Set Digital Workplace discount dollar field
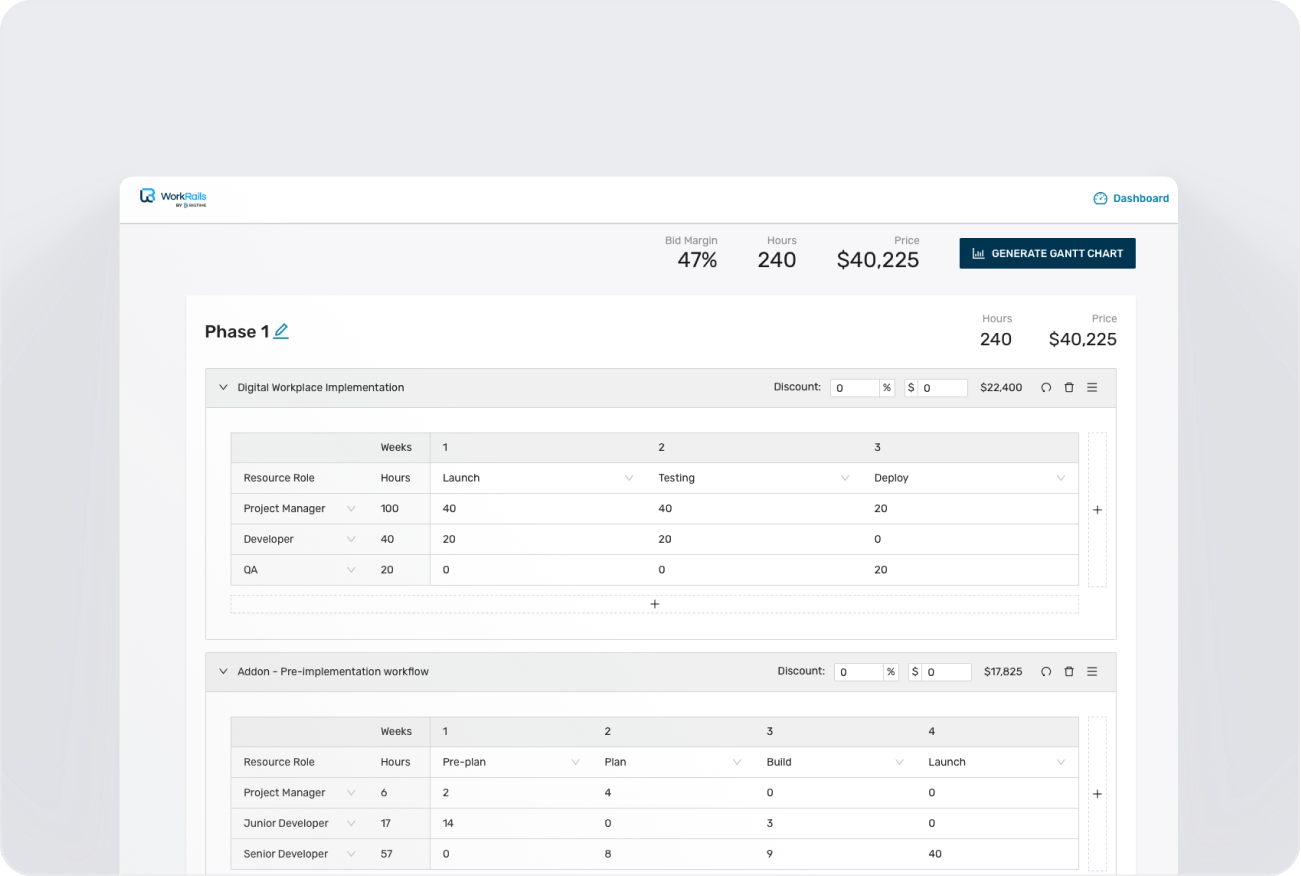1301x876 pixels. pos(943,388)
